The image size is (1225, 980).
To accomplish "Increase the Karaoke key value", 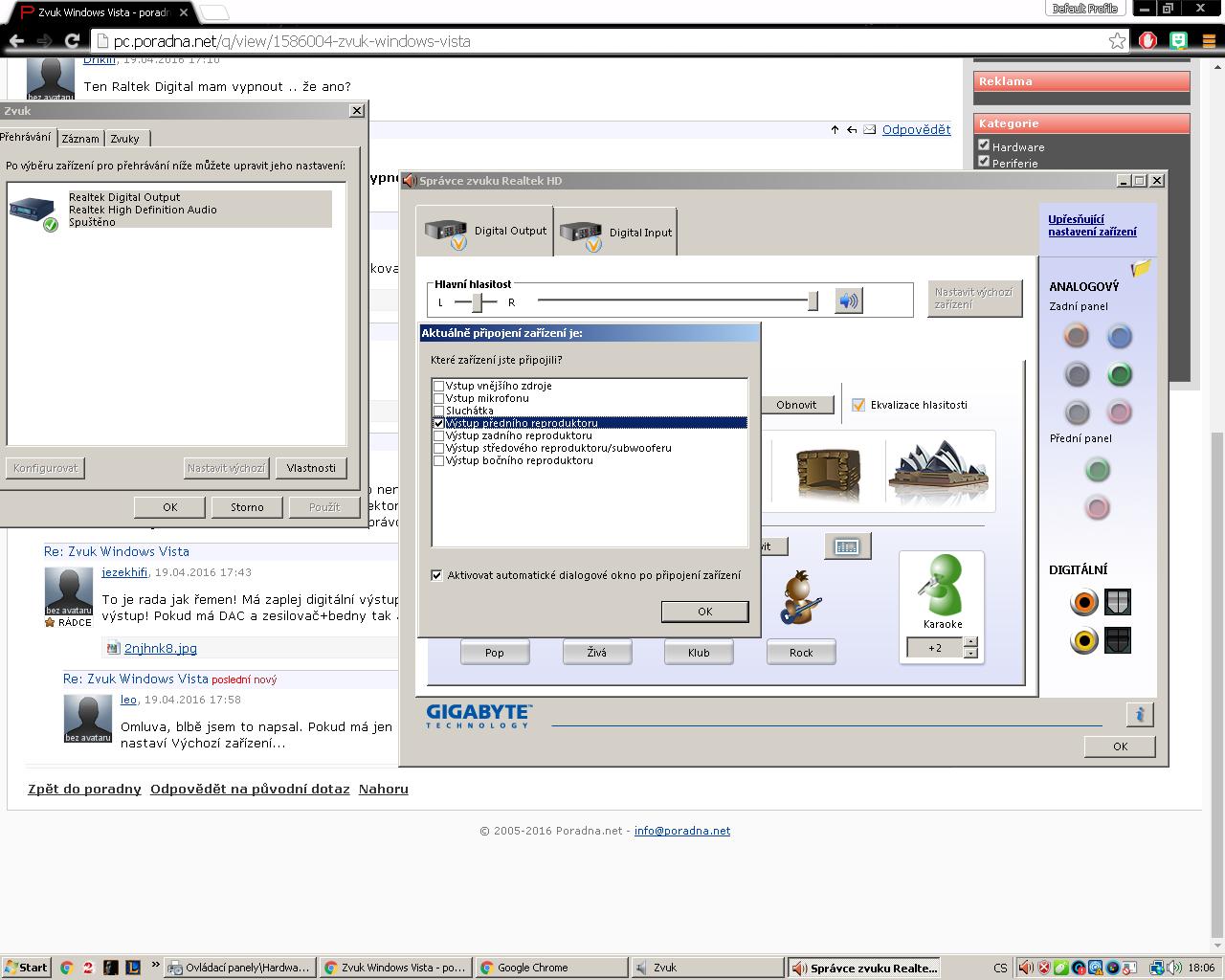I will pos(970,642).
